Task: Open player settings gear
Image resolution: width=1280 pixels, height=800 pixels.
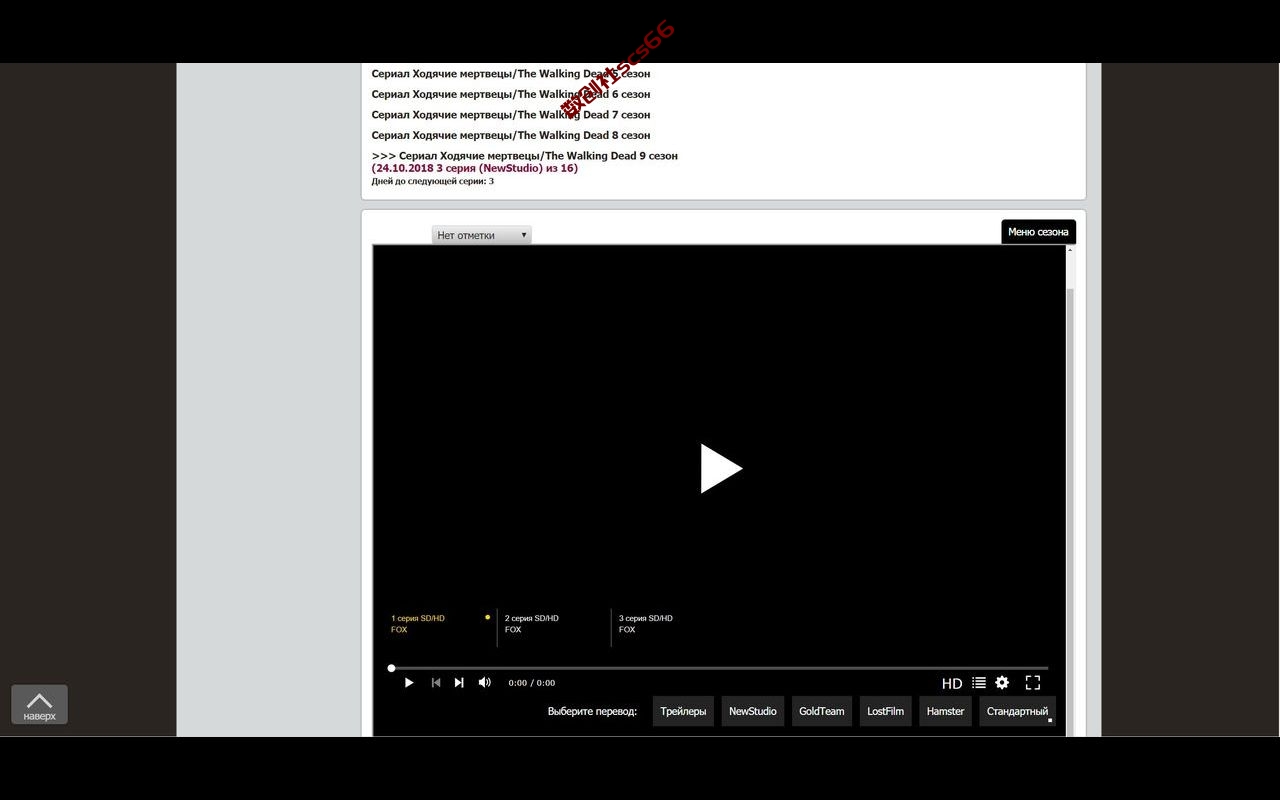Action: [x=1002, y=682]
